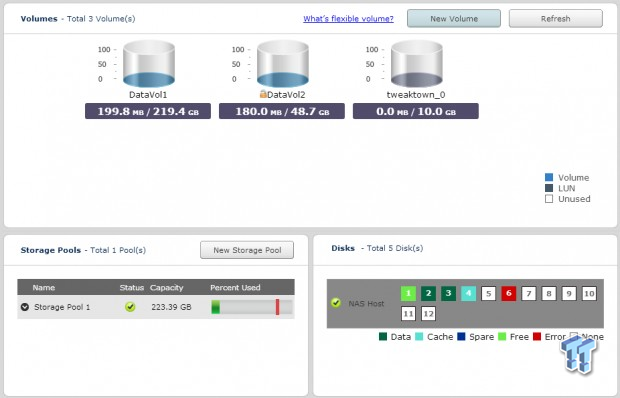Click the blue Spare legend swatch
The width and height of the screenshot is (620, 398).
461,336
